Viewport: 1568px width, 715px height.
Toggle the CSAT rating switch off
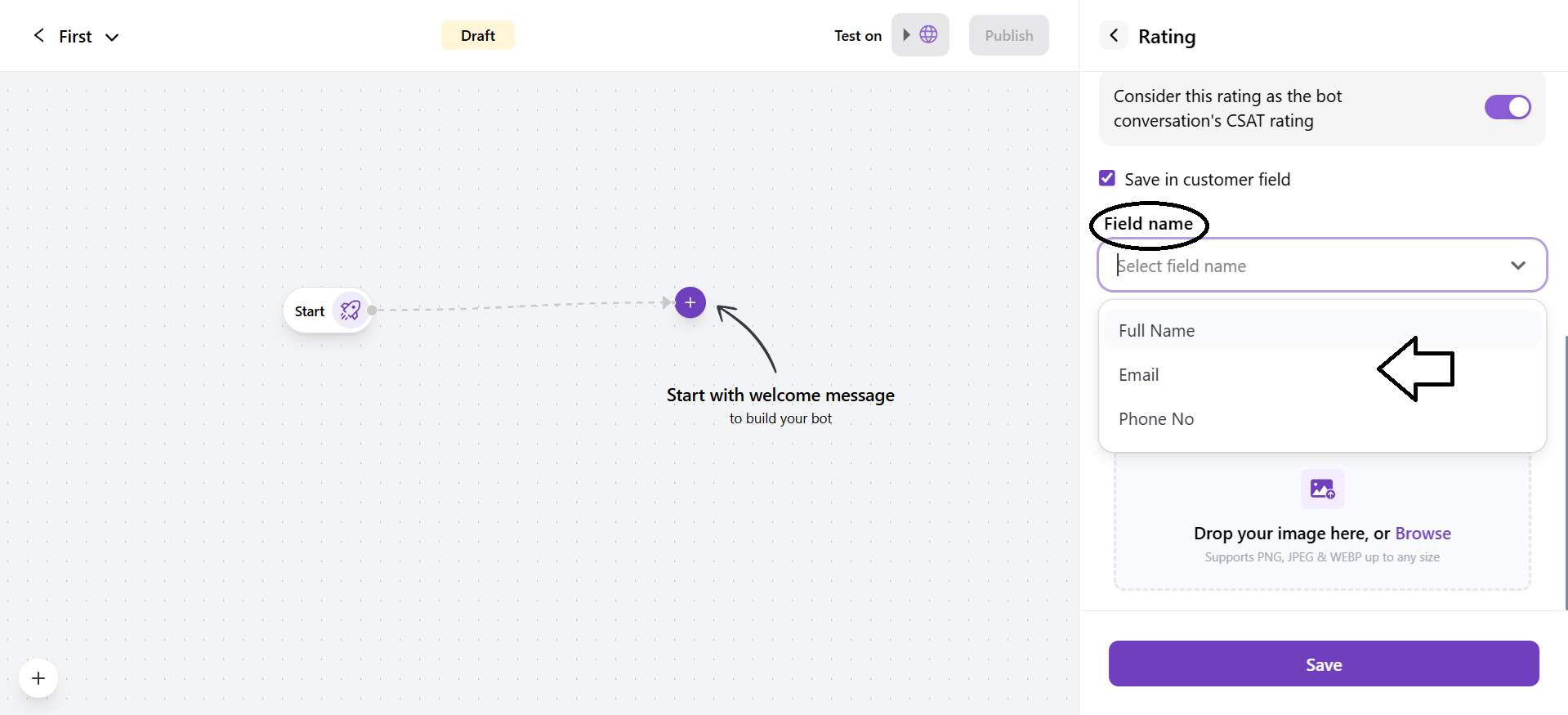tap(1507, 107)
